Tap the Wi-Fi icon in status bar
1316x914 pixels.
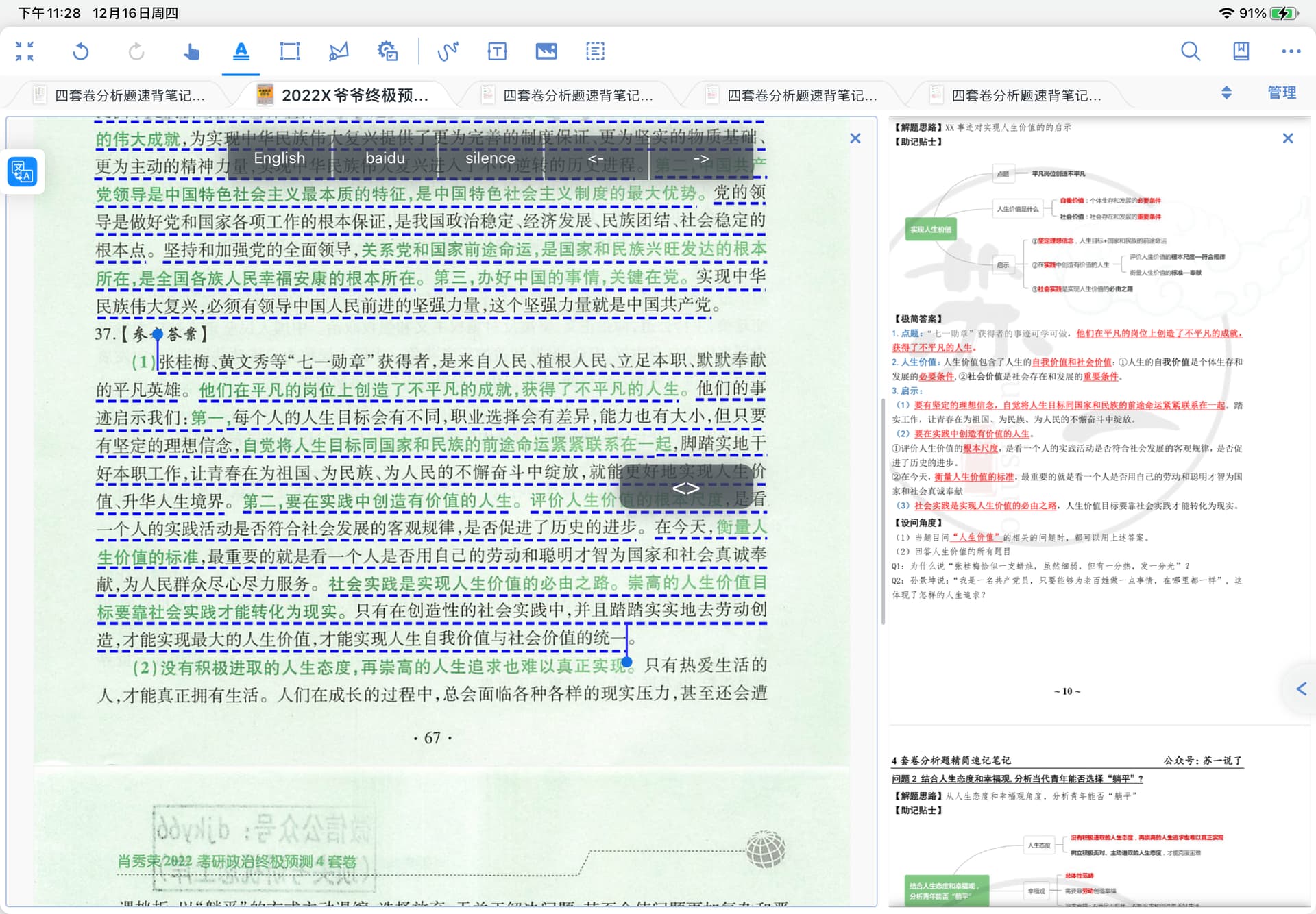click(x=1227, y=13)
